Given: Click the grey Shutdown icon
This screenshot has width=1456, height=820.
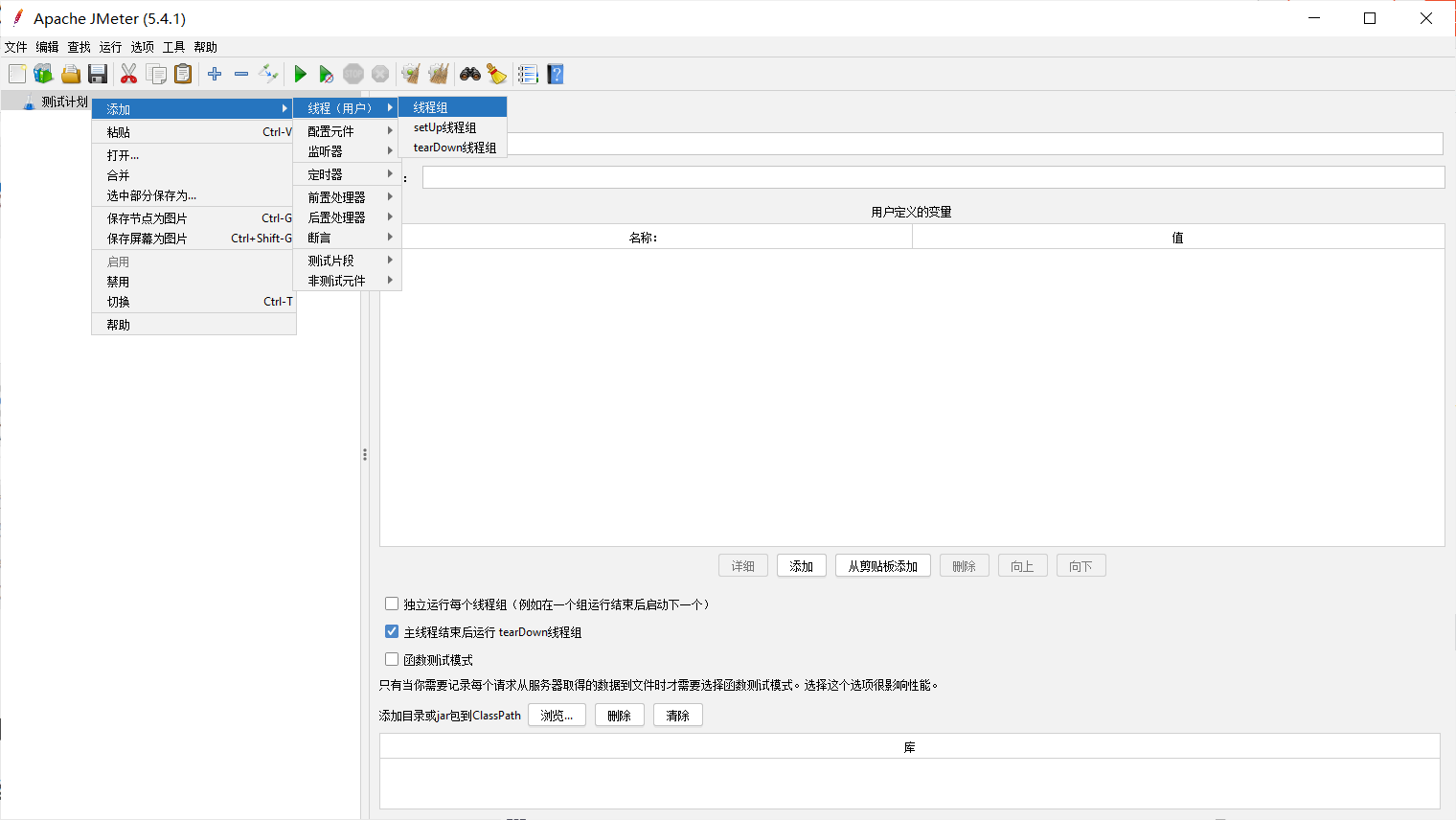Looking at the screenshot, I should 380,74.
